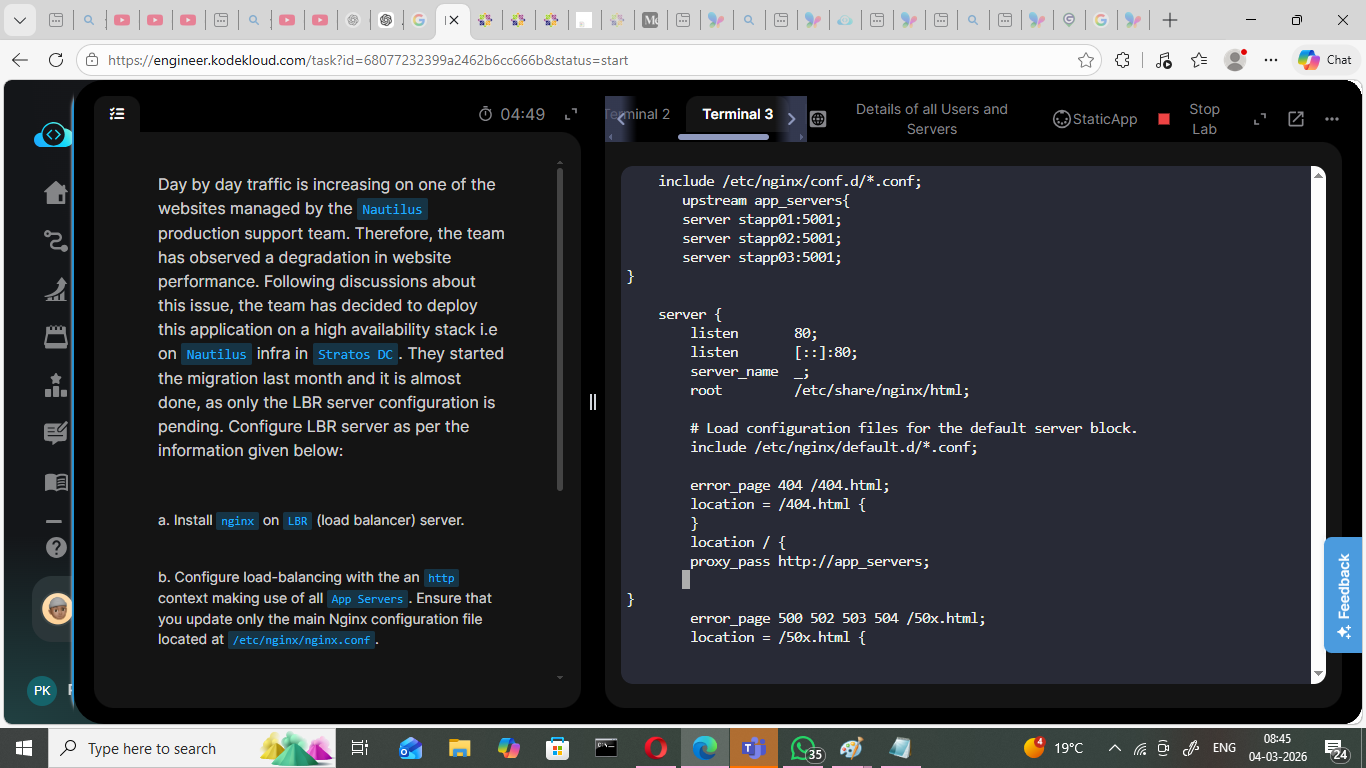Open Details of all Users and Servers

tap(931, 119)
